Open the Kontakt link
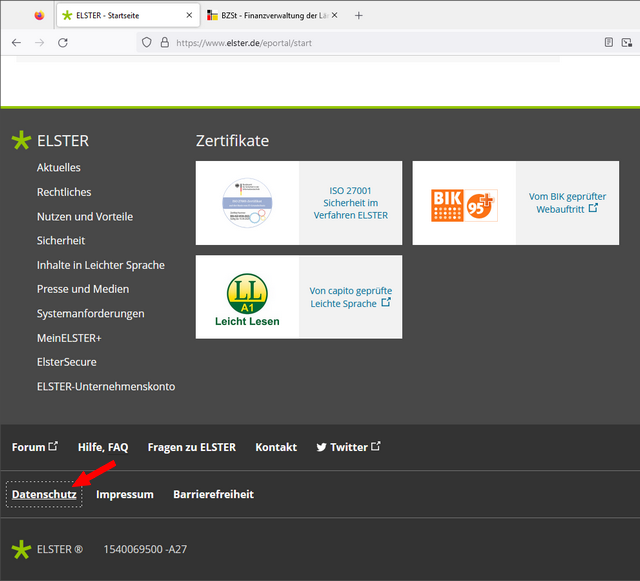 [x=276, y=447]
